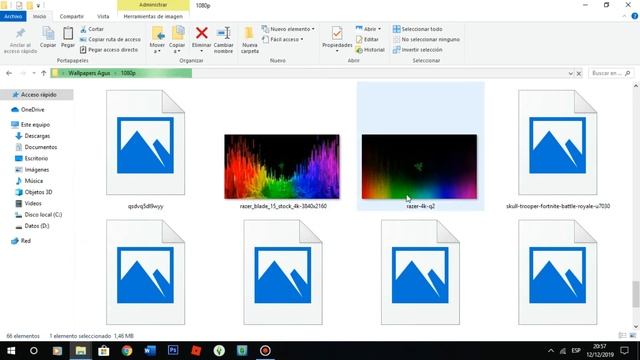640x360 pixels.
Task: Select Este equipo in the sidebar
Action: click(31, 124)
